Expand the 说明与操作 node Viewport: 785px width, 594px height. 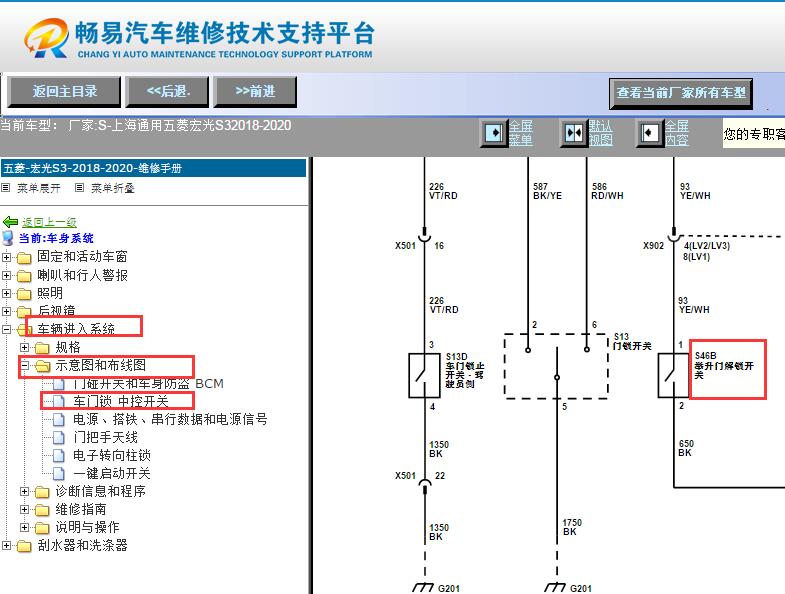click(24, 528)
